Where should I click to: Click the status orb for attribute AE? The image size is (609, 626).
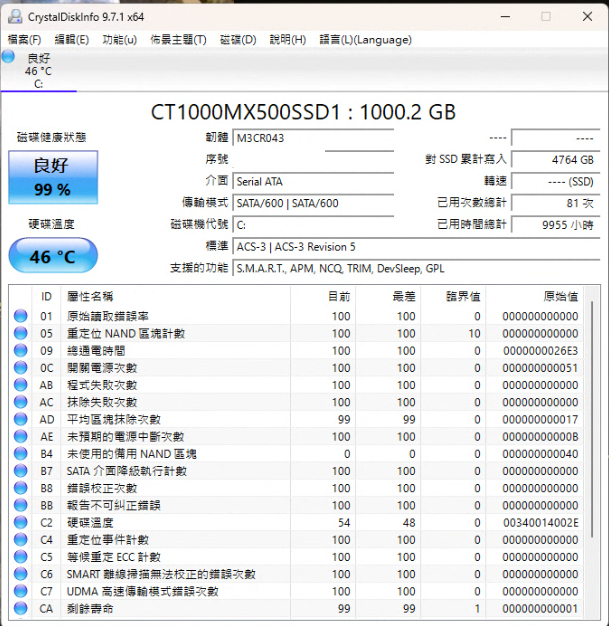tap(20, 436)
